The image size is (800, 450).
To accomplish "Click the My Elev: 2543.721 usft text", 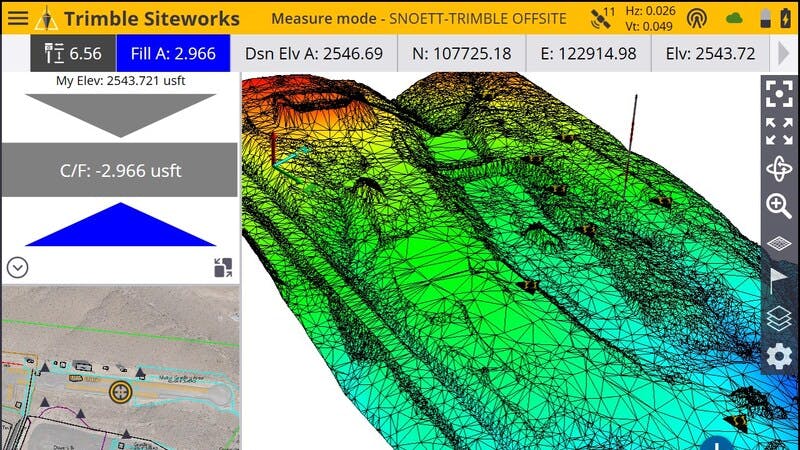I will [120, 81].
